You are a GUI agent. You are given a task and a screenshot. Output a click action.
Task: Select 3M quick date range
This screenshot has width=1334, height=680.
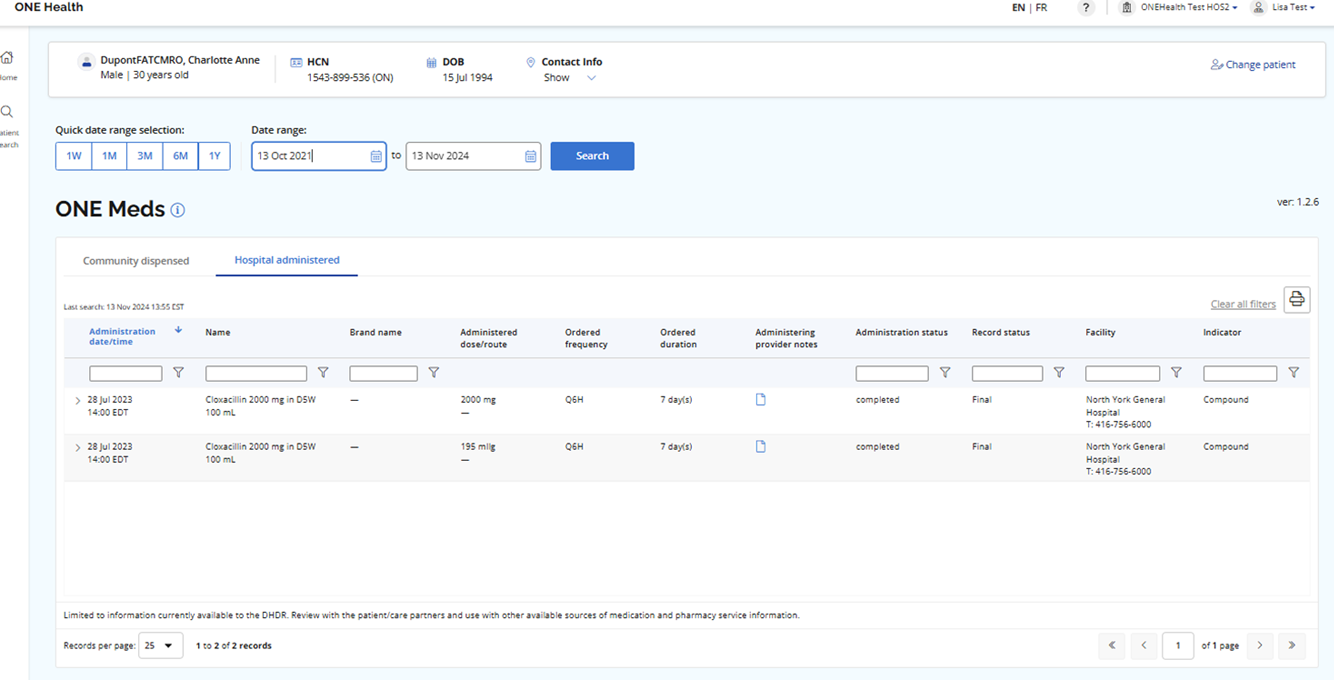[x=145, y=156]
